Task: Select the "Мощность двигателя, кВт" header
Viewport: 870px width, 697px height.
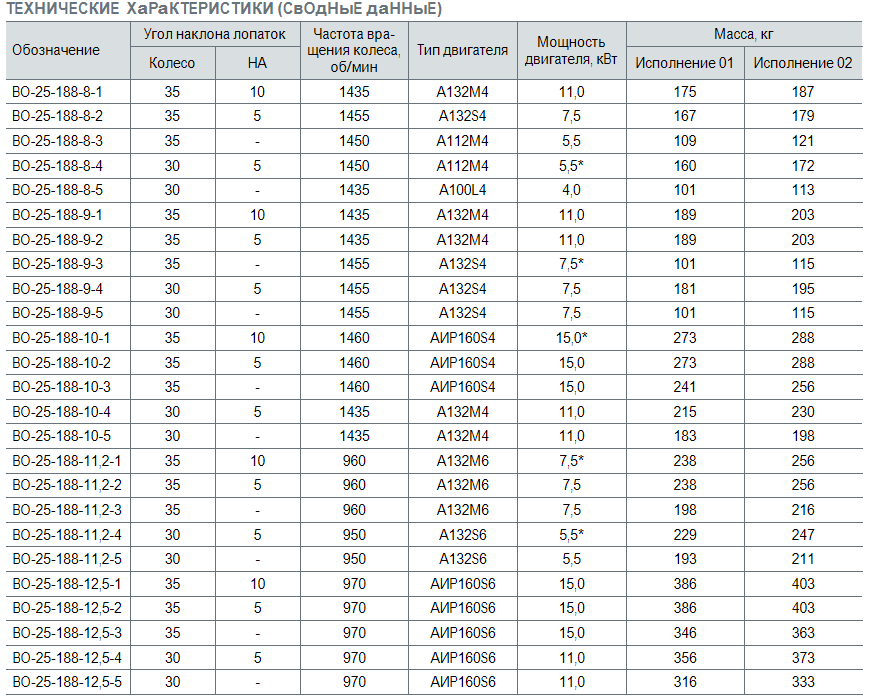Action: click(571, 50)
